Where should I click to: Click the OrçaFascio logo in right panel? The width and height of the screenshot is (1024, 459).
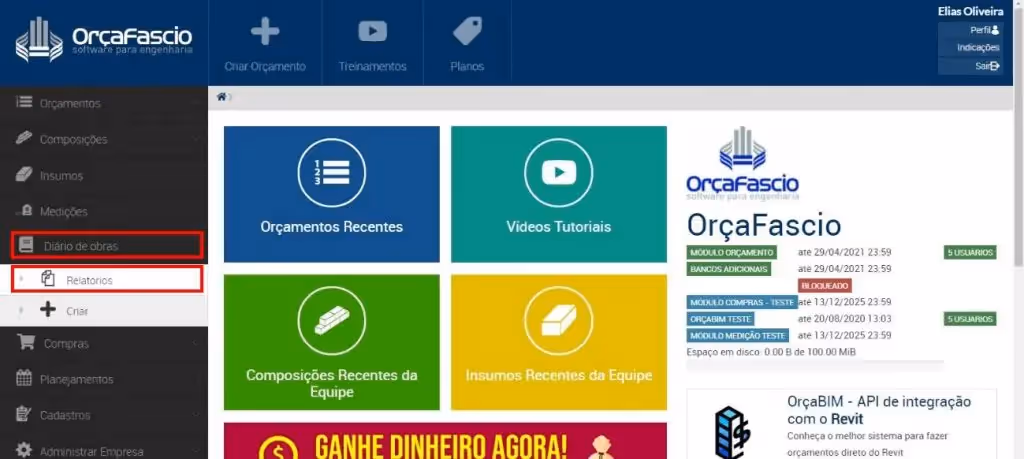(x=743, y=164)
